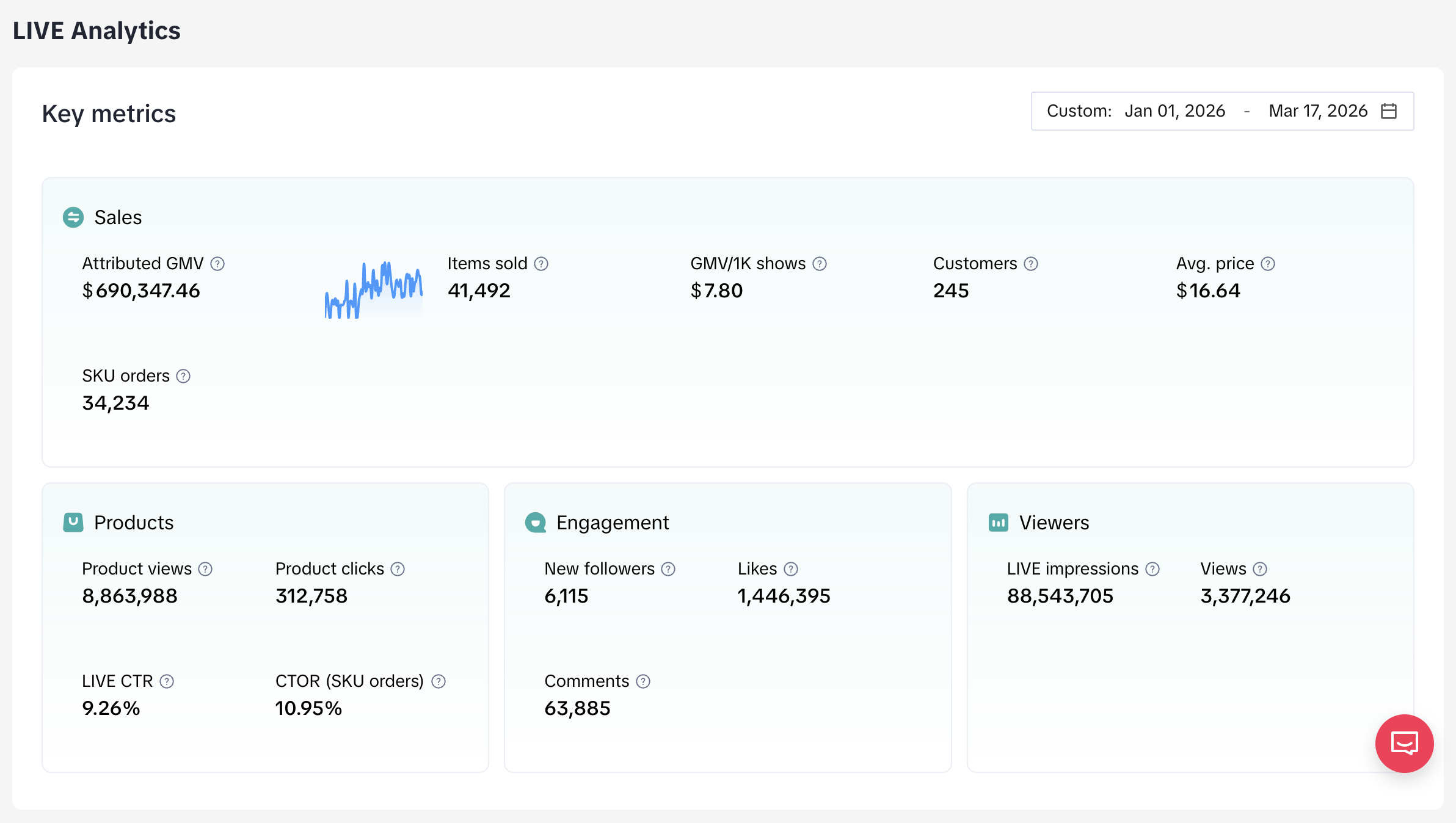Open the red chat support button

tap(1404, 743)
